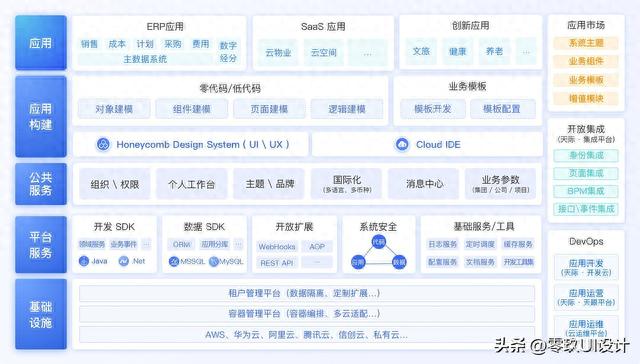Select the 应用 layer block
The image size is (640, 364).
click(x=41, y=42)
